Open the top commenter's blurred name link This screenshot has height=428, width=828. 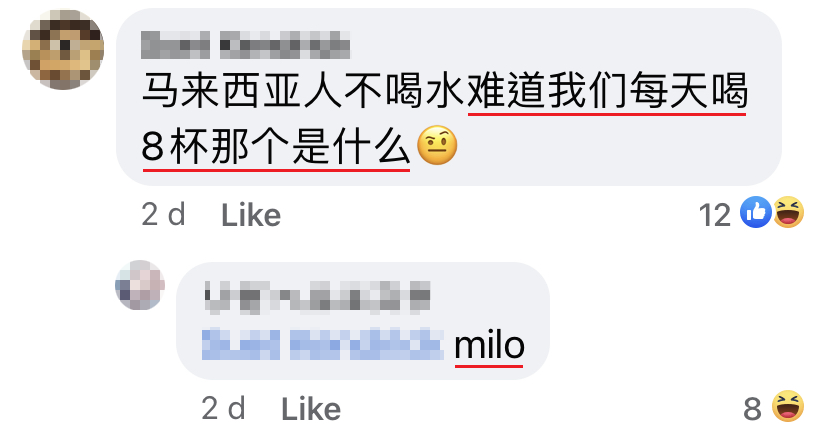pyautogui.click(x=246, y=44)
